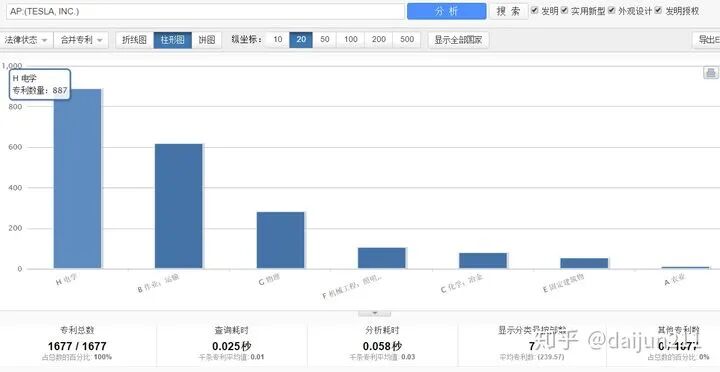Toggle the 实用新型 checkbox

(564, 10)
